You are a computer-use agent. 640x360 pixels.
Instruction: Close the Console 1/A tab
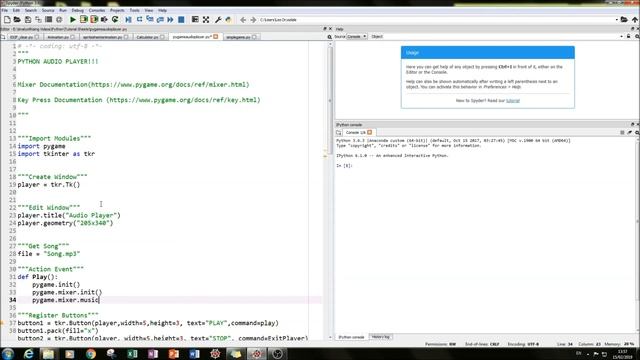369,132
